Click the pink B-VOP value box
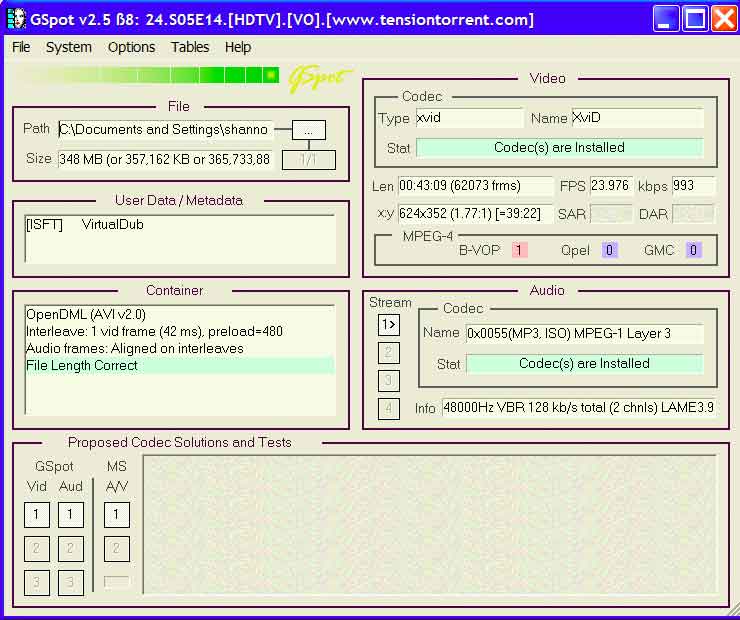740x620 pixels. [520, 250]
